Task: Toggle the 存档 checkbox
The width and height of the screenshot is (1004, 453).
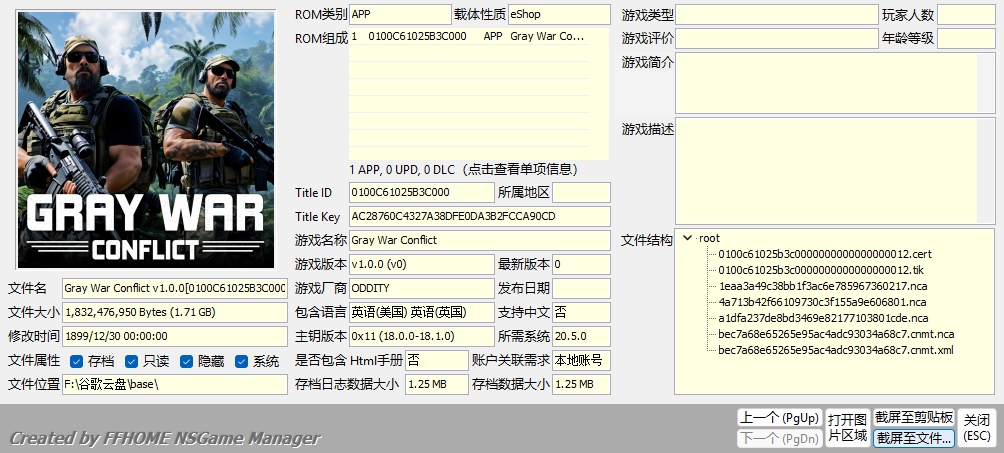Action: click(x=76, y=361)
